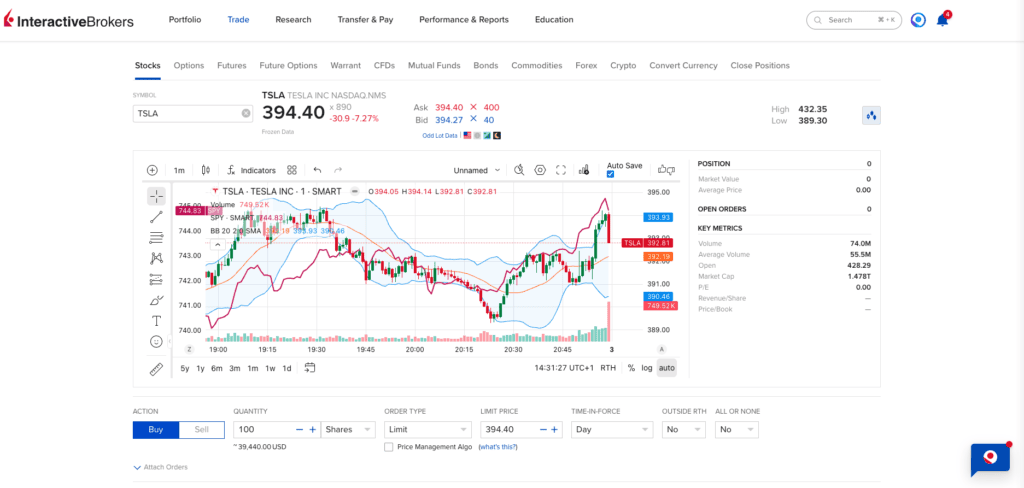Open the circular assistant icon beside the bell

pyautogui.click(x=918, y=20)
